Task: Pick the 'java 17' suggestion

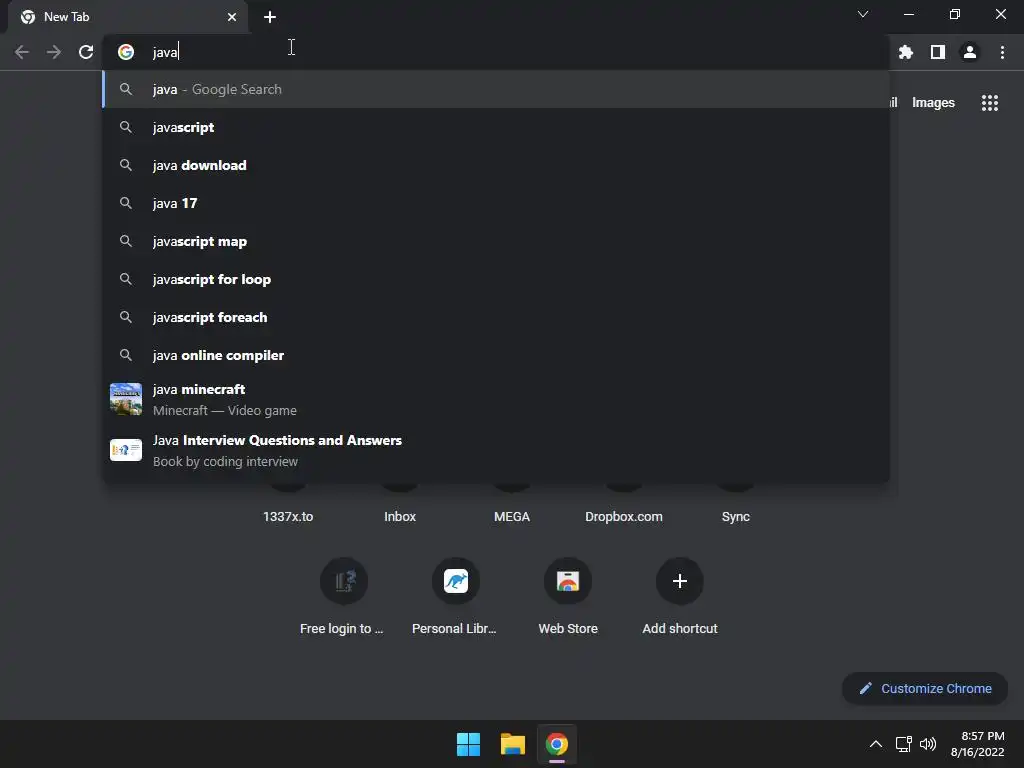Action: click(x=496, y=203)
